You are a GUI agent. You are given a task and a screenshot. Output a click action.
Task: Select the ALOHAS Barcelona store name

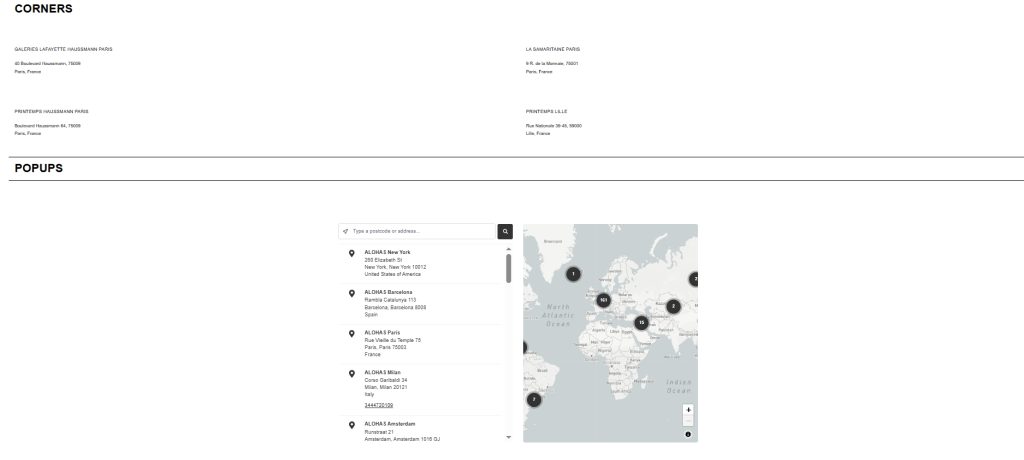point(388,292)
